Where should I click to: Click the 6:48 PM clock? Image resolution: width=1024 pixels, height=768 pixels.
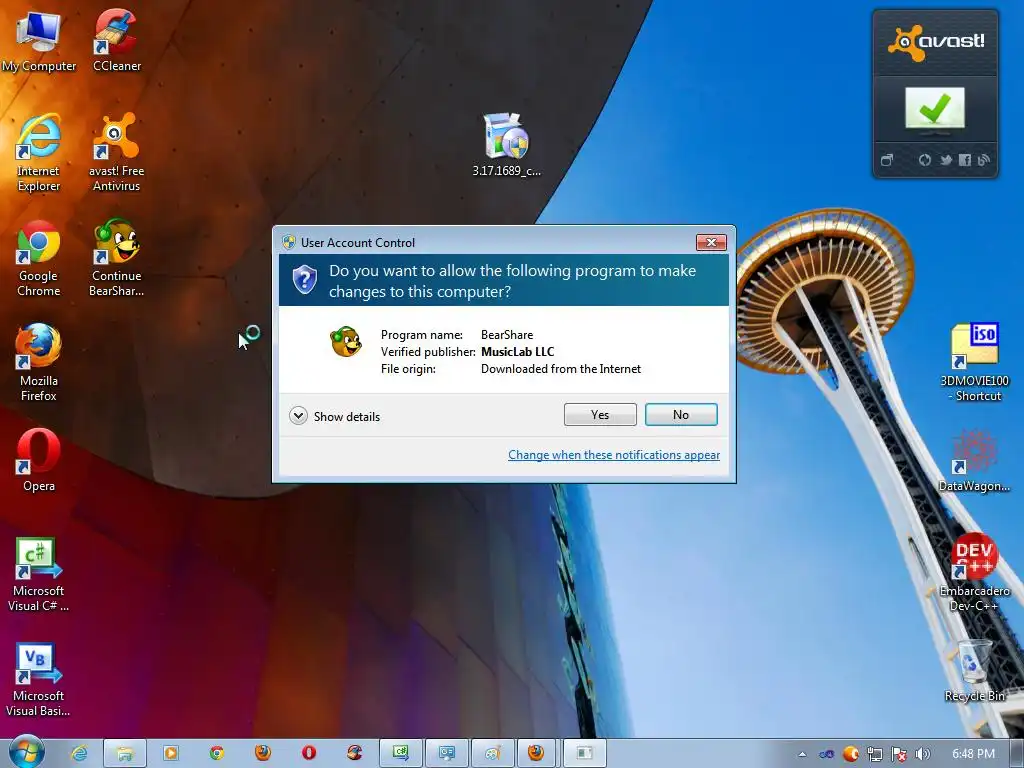click(973, 754)
